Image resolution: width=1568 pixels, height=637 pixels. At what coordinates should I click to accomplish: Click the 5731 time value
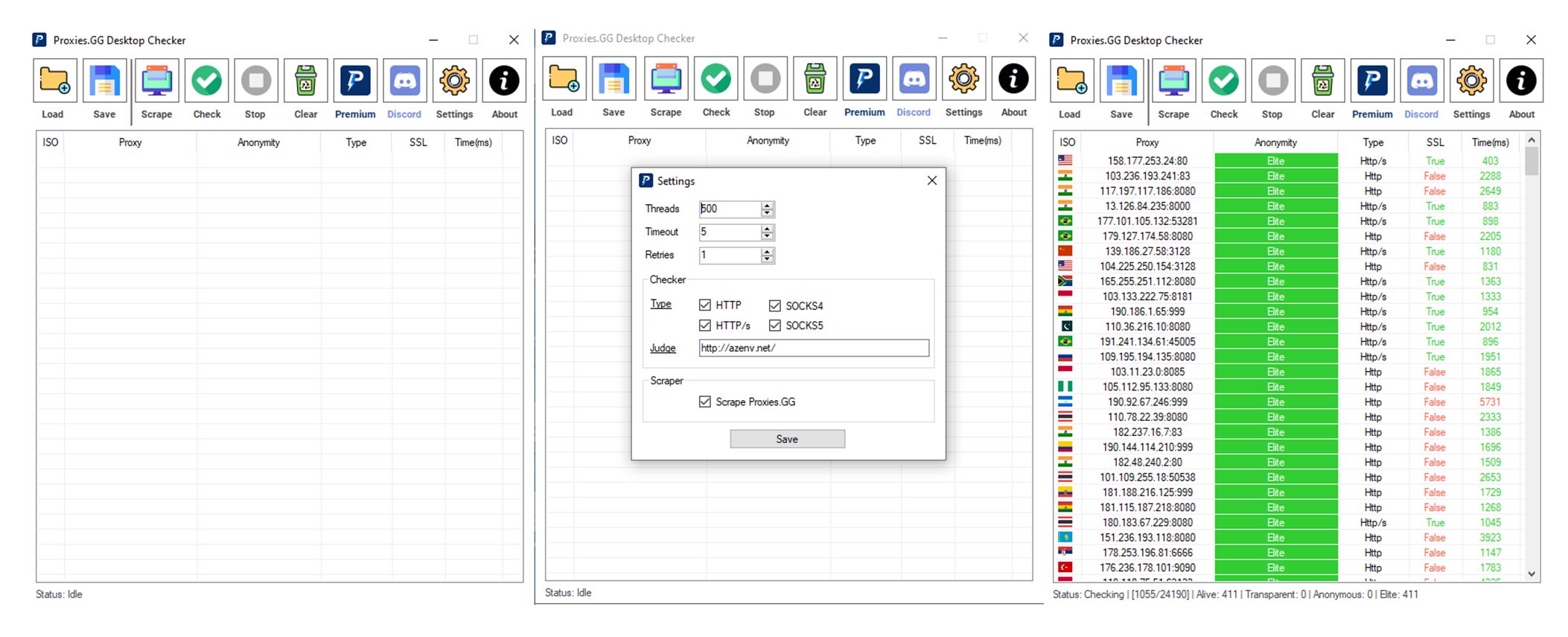(x=1490, y=402)
